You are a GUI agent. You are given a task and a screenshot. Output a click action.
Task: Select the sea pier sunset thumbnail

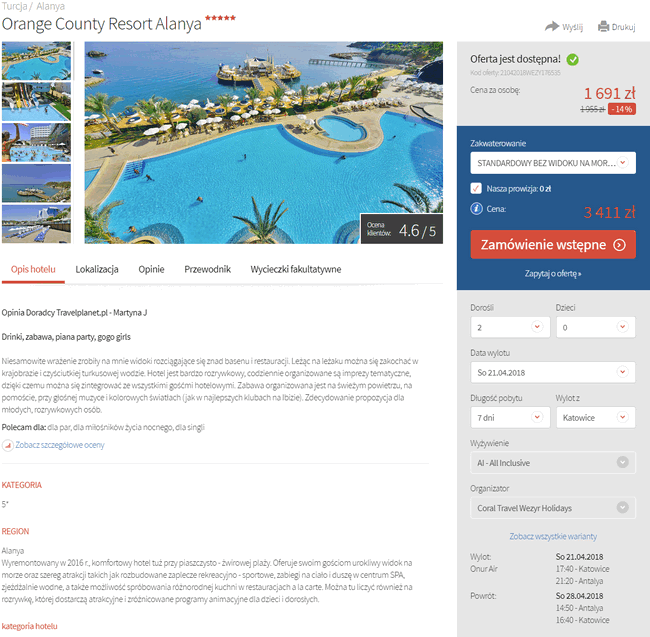pos(36,183)
